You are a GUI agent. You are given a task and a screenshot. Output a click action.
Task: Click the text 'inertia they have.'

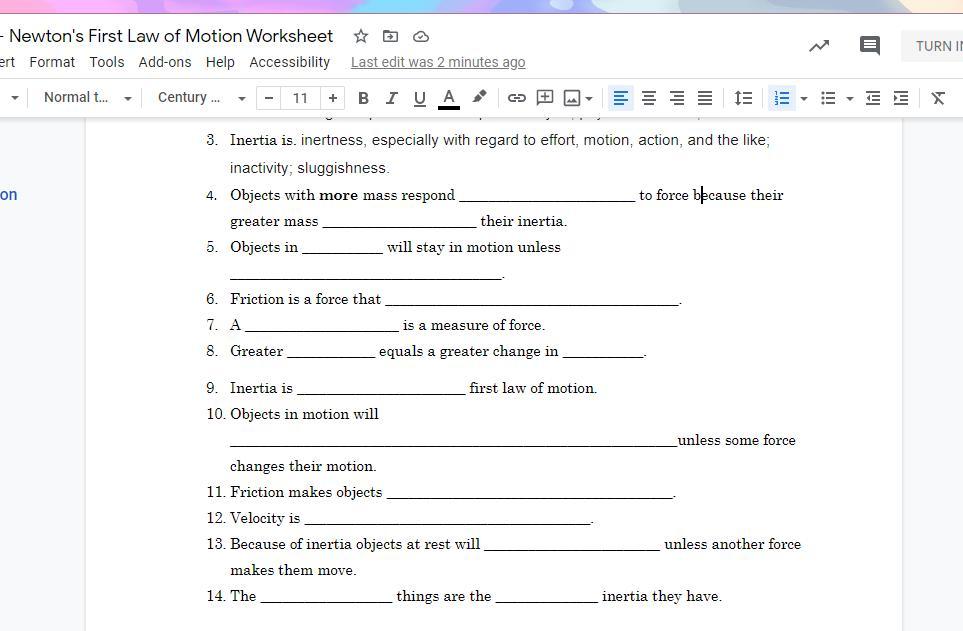pos(662,596)
